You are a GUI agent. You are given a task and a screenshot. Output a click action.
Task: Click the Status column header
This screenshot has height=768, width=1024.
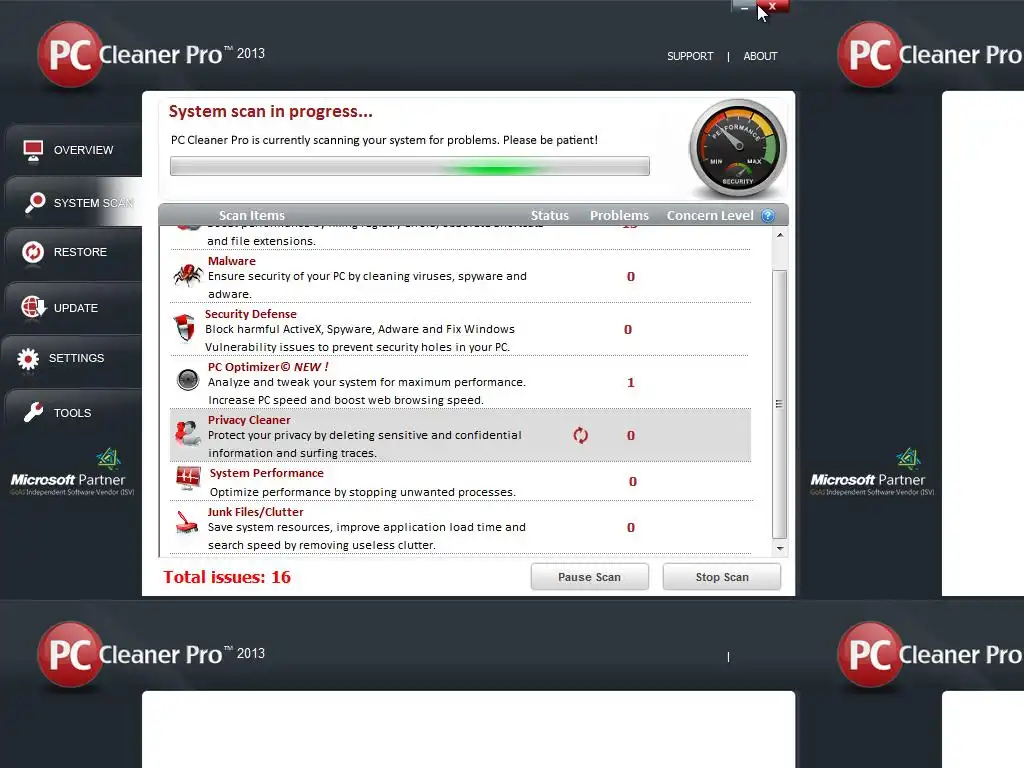click(549, 216)
